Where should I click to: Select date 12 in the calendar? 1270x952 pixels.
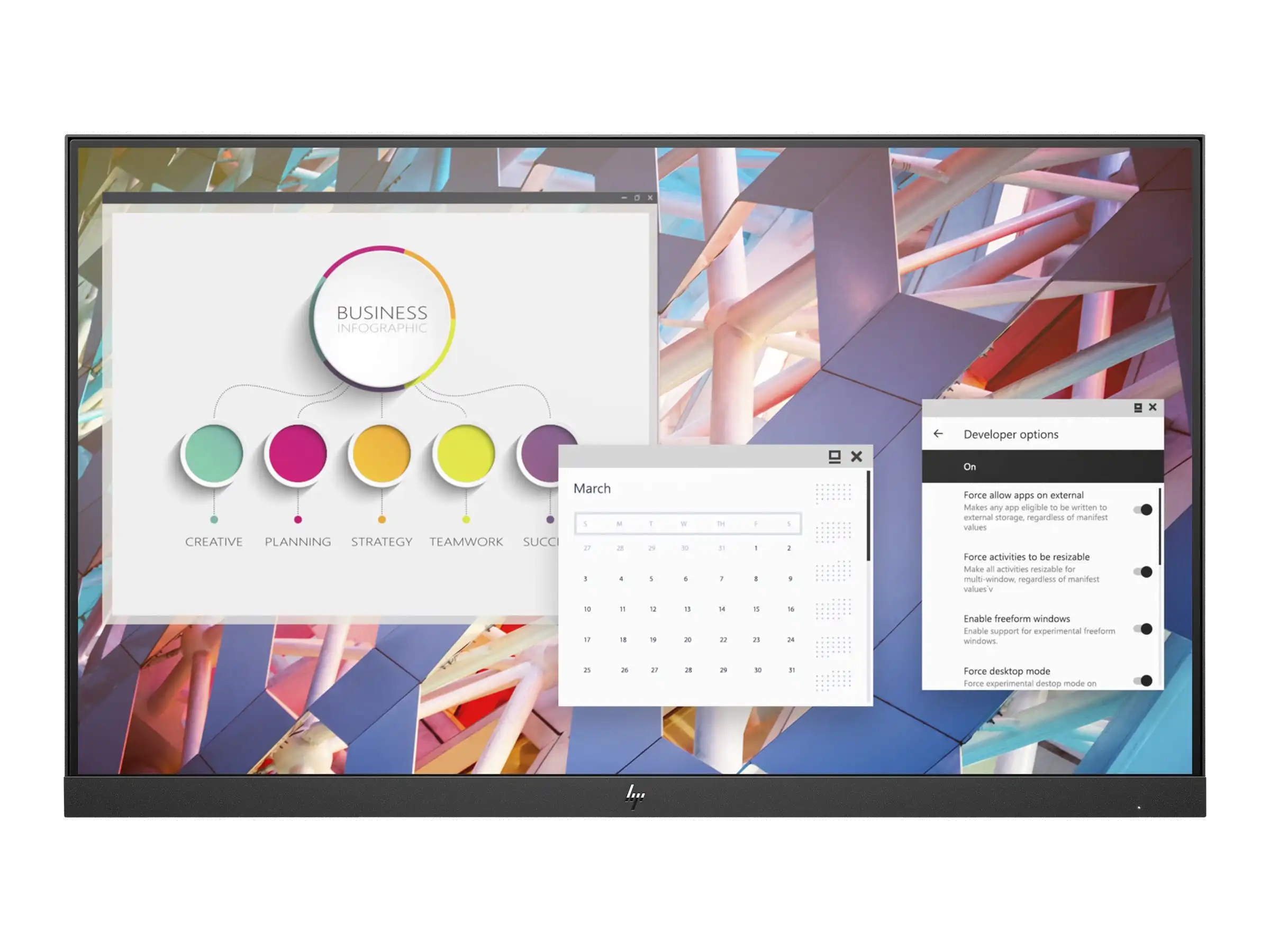tap(653, 609)
